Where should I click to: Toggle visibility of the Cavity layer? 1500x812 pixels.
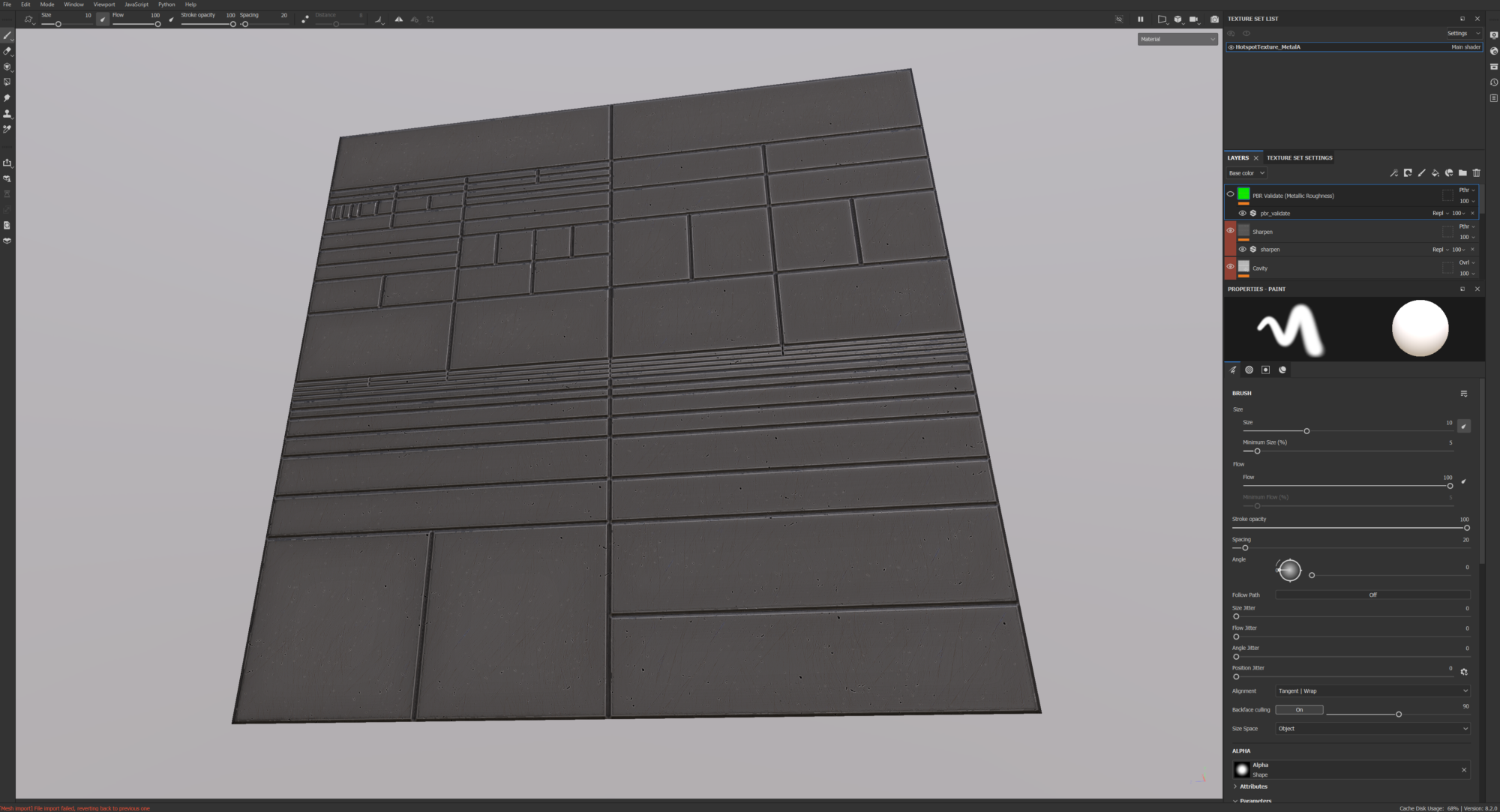click(1230, 267)
